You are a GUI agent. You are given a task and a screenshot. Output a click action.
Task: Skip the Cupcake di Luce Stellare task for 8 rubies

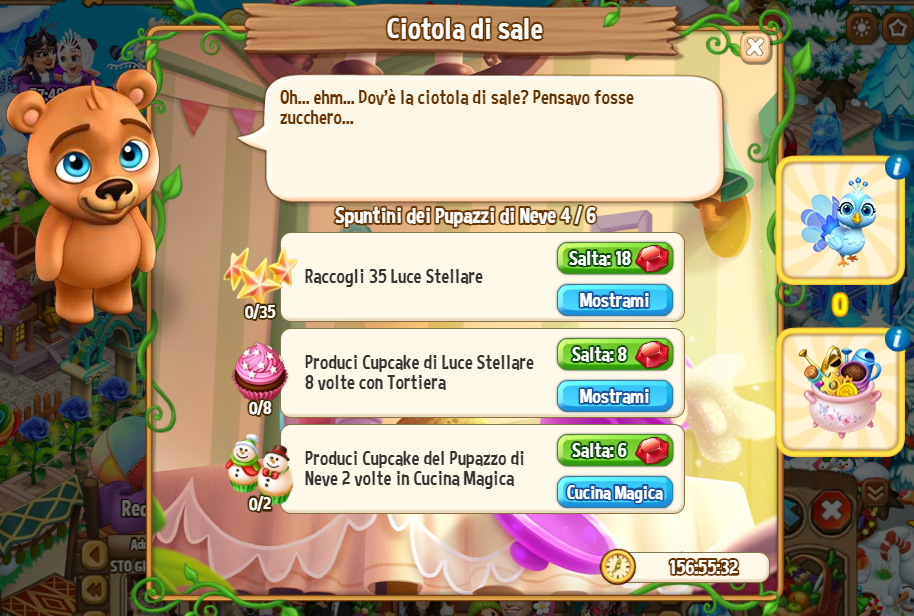pyautogui.click(x=615, y=354)
